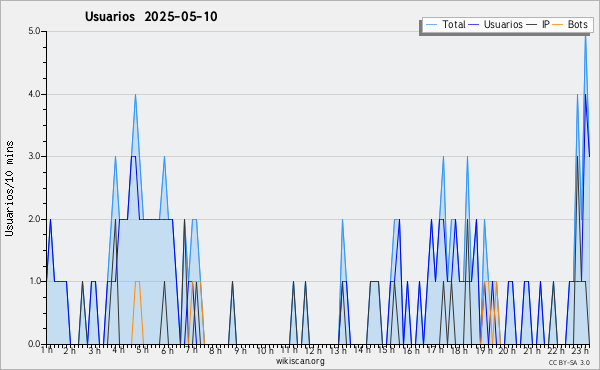This screenshot has width=600, height=370.
Task: Select the 'Total' legend entry
Action: 445,24
